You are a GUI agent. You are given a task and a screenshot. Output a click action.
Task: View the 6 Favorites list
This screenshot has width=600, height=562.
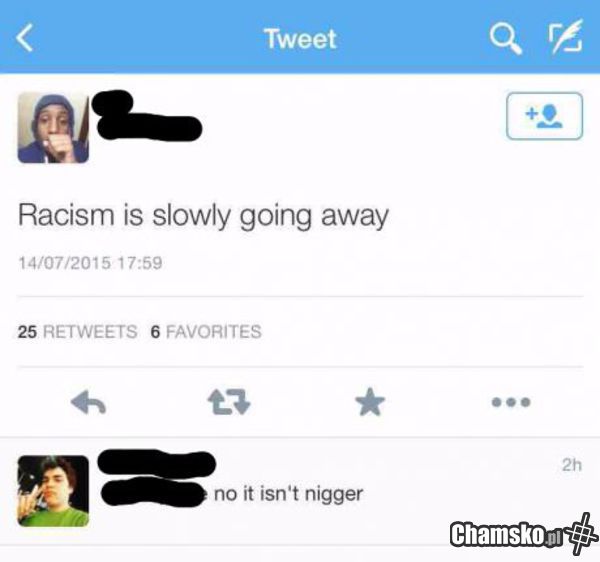pos(206,331)
